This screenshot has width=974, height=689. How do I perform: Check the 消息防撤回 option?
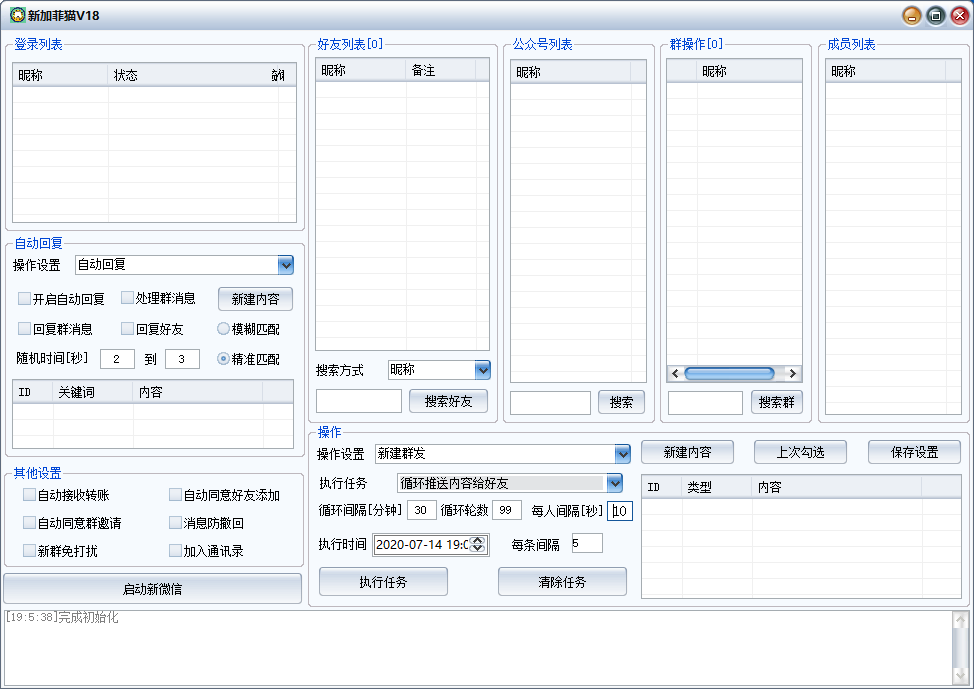pyautogui.click(x=176, y=523)
